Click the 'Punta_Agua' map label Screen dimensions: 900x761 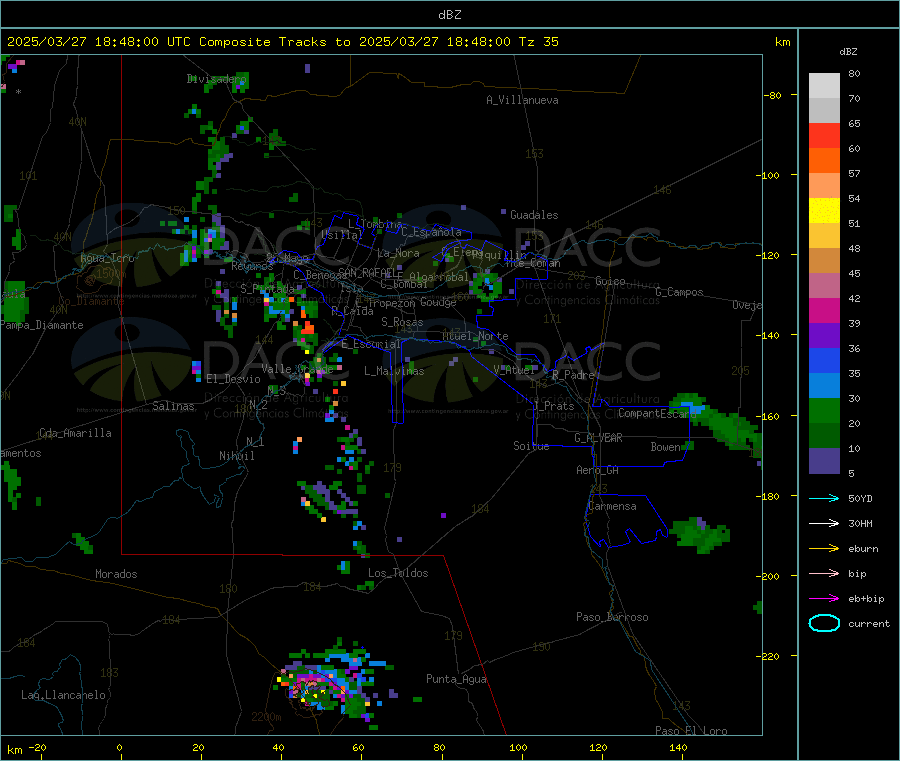456,680
